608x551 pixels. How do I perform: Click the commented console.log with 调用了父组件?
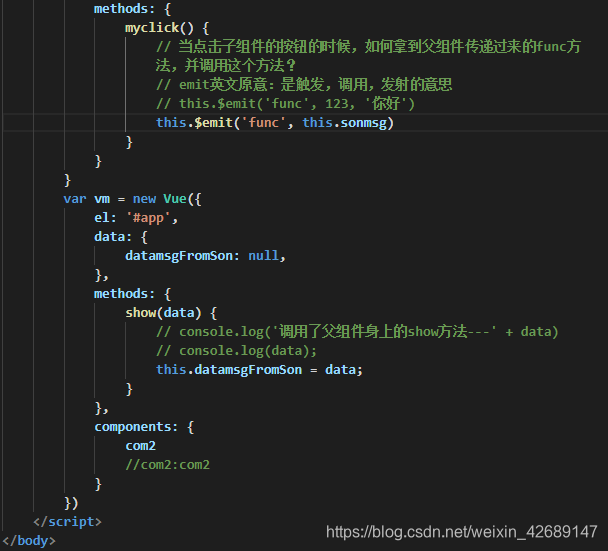[357, 332]
